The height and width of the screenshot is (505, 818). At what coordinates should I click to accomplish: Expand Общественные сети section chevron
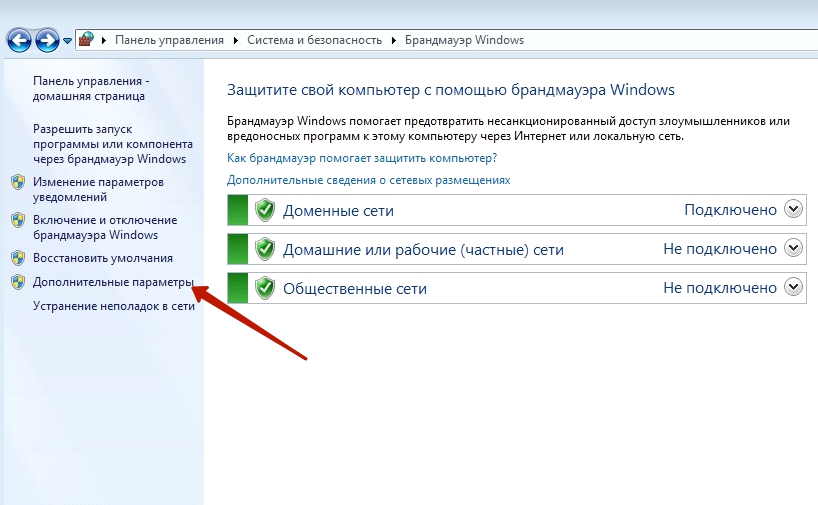(x=793, y=286)
